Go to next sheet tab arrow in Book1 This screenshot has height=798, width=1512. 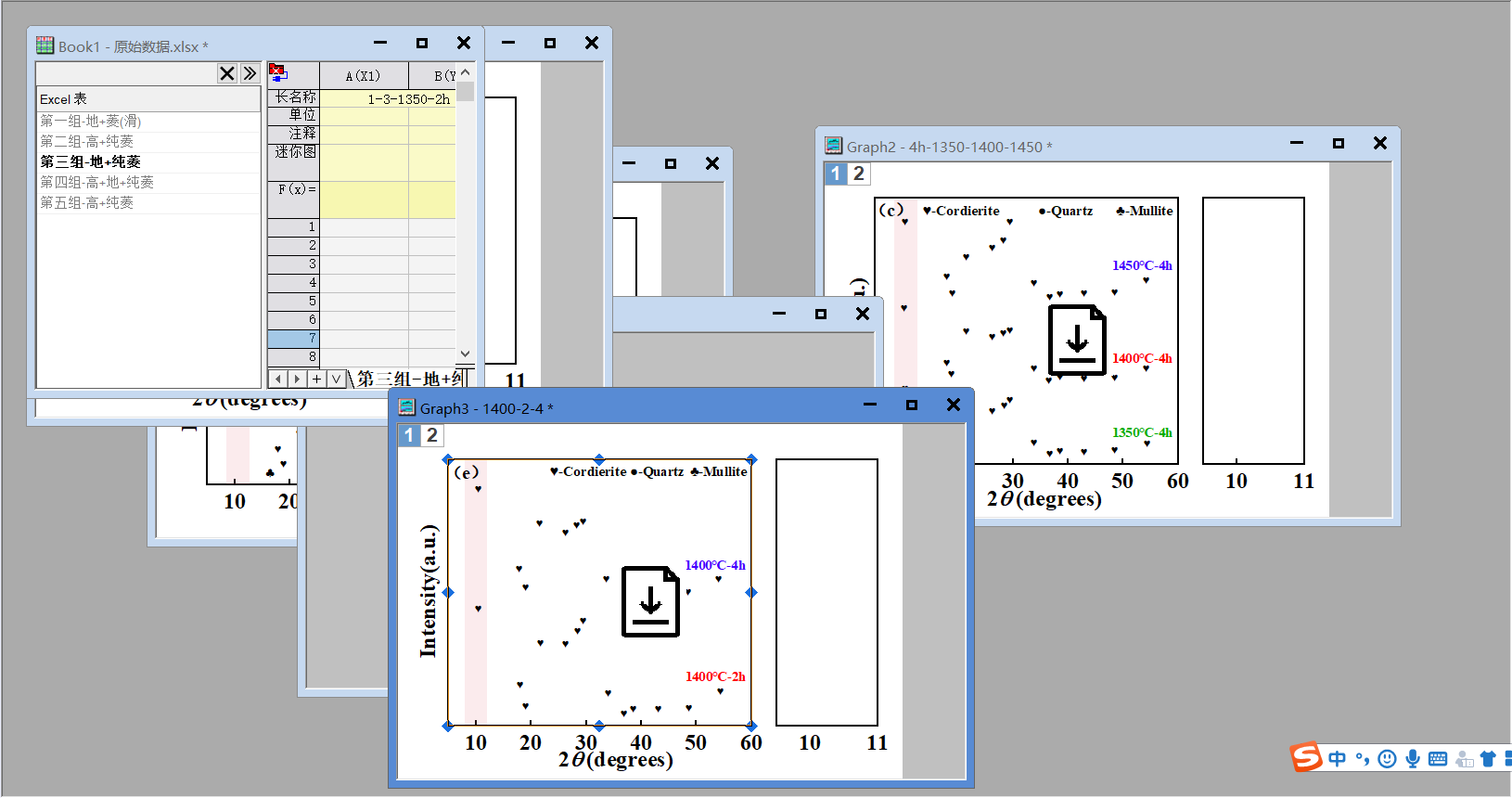point(297,379)
